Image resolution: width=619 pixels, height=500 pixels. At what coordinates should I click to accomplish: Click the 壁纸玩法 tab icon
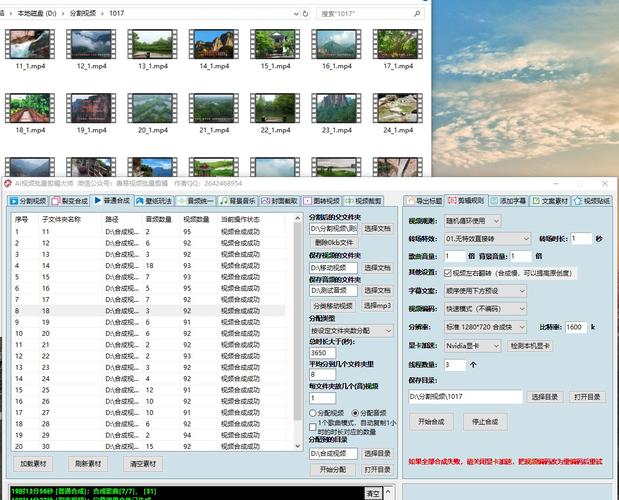pyautogui.click(x=140, y=201)
